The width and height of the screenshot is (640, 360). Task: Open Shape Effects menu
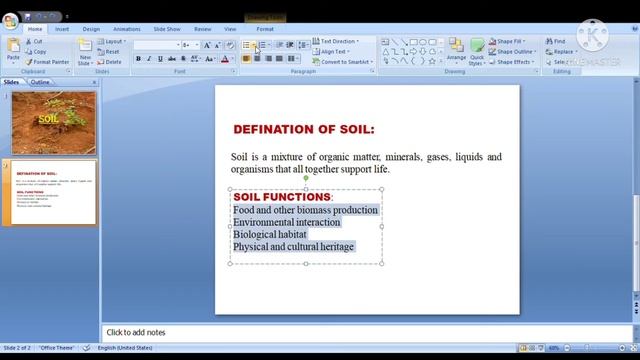(511, 62)
